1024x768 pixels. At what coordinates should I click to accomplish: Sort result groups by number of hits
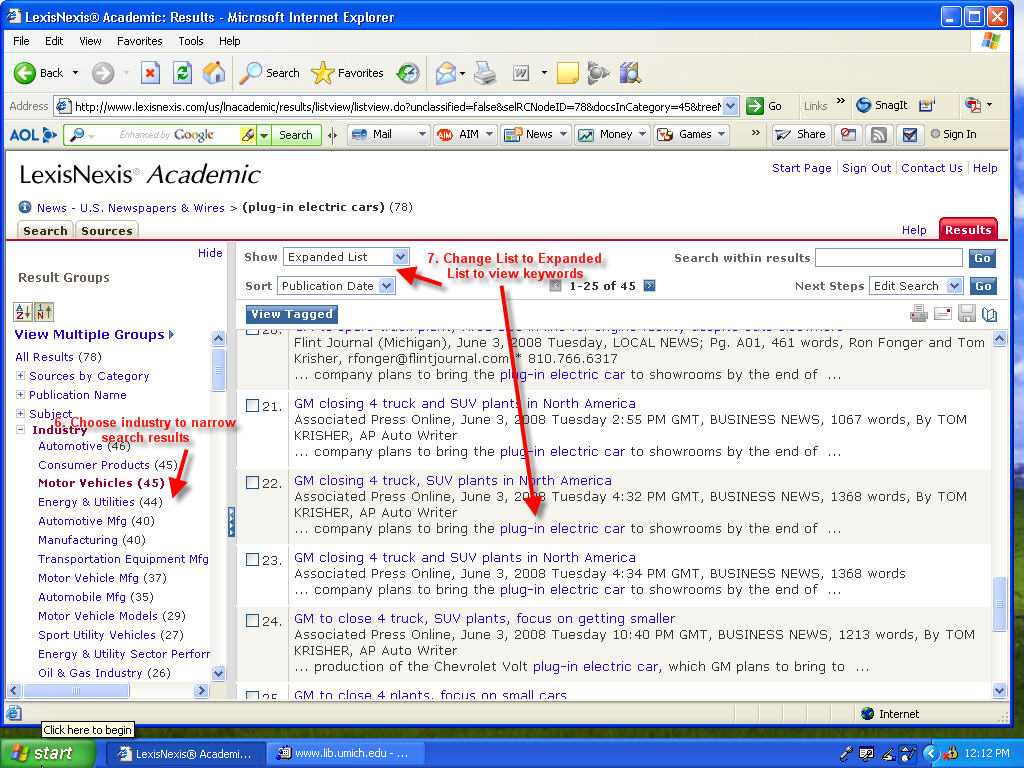click(44, 312)
